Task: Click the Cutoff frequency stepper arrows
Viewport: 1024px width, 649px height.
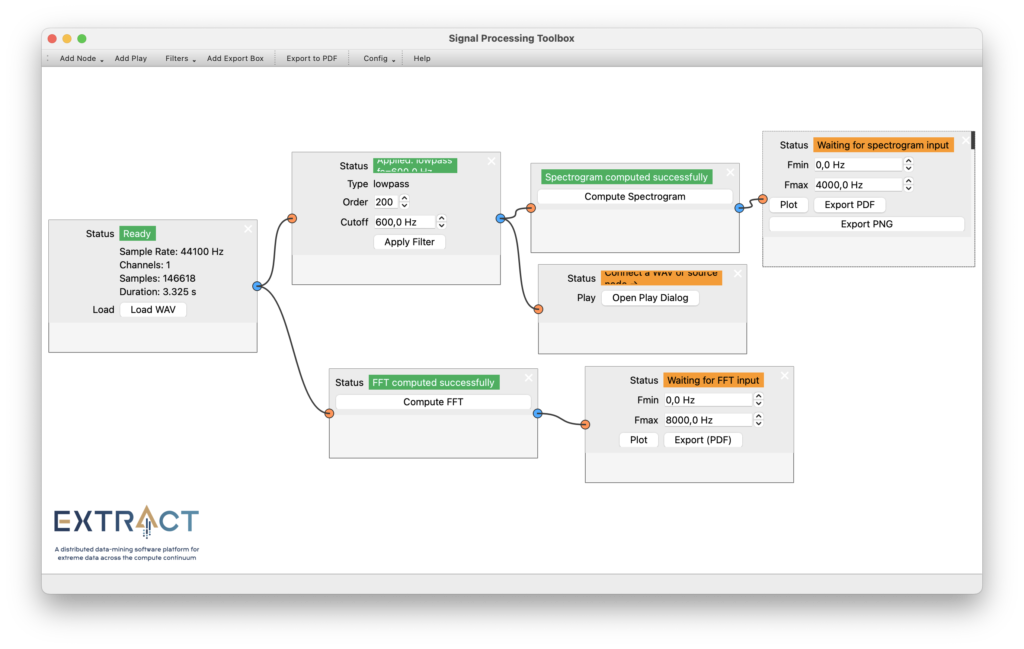Action: coord(441,222)
